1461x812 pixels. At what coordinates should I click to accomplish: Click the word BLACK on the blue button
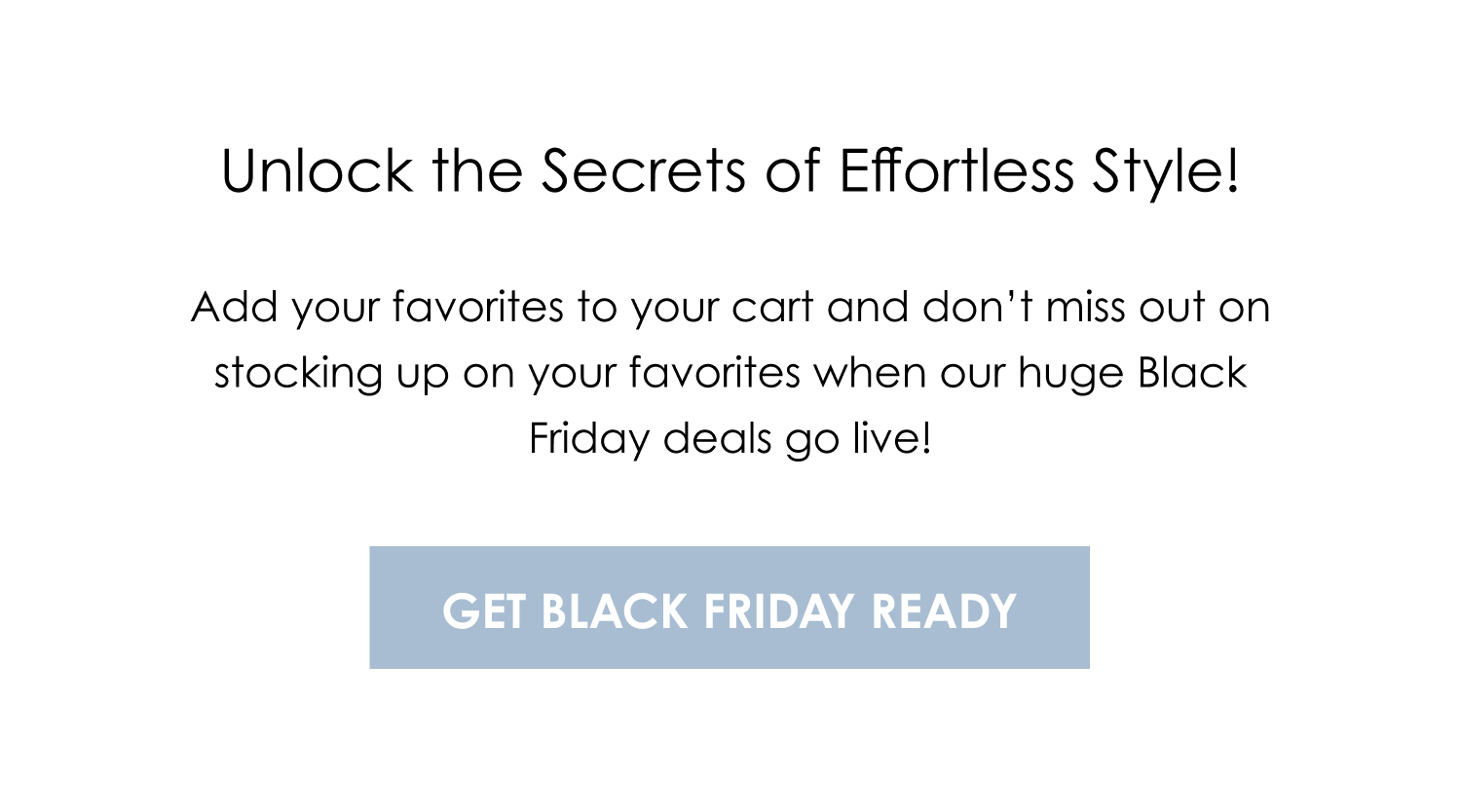coord(615,611)
